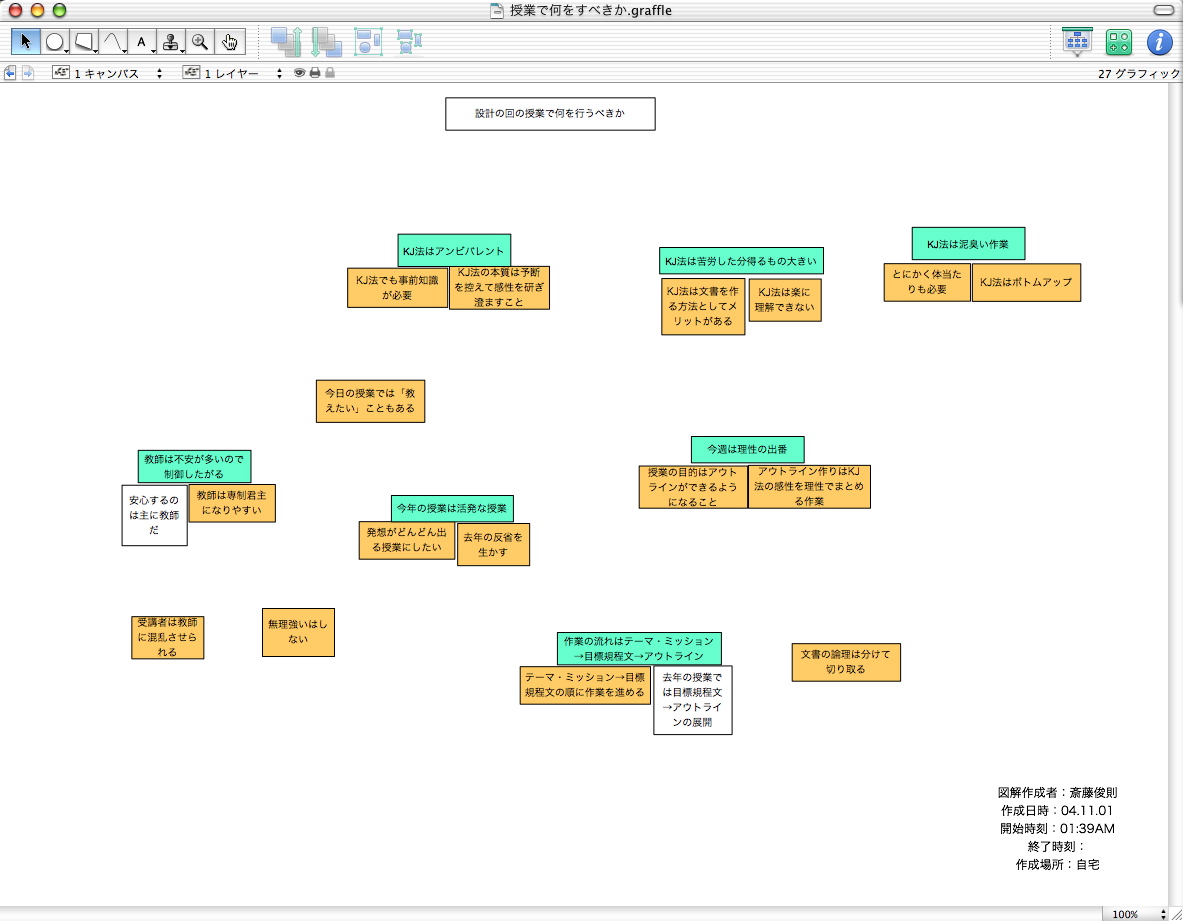Open the Info inspector
This screenshot has width=1183, height=921.
coord(1158,42)
